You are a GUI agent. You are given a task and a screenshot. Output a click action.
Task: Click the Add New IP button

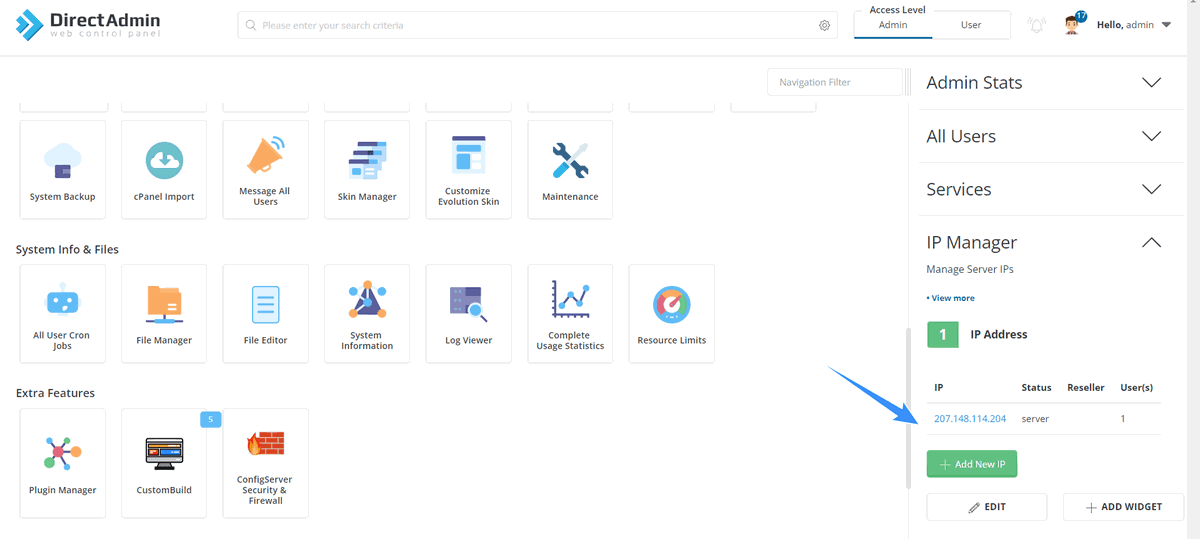click(972, 464)
